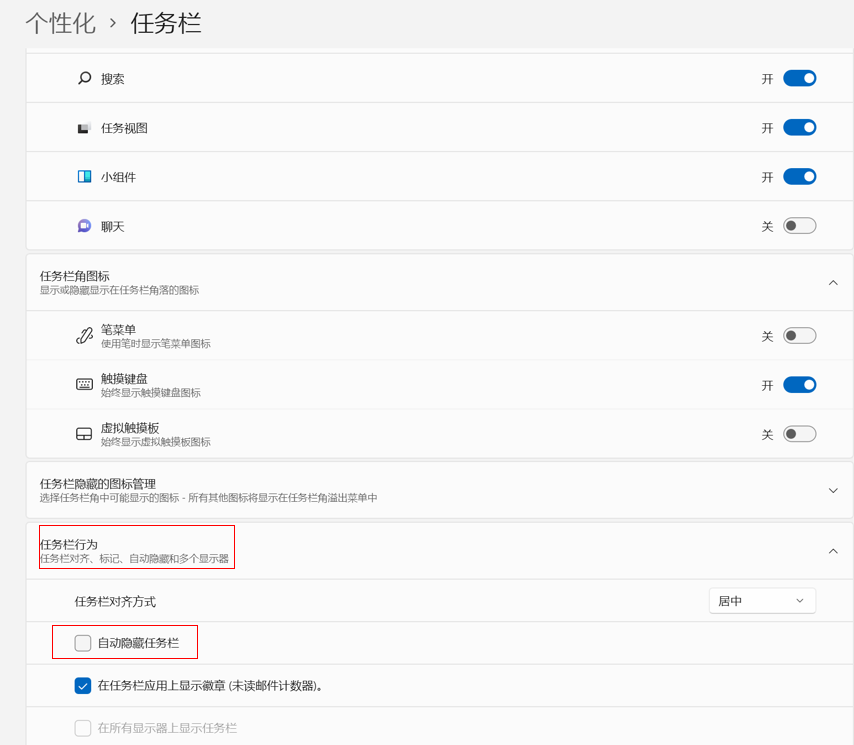Click the Pen menu icon
This screenshot has height=745, width=854.
(x=84, y=336)
